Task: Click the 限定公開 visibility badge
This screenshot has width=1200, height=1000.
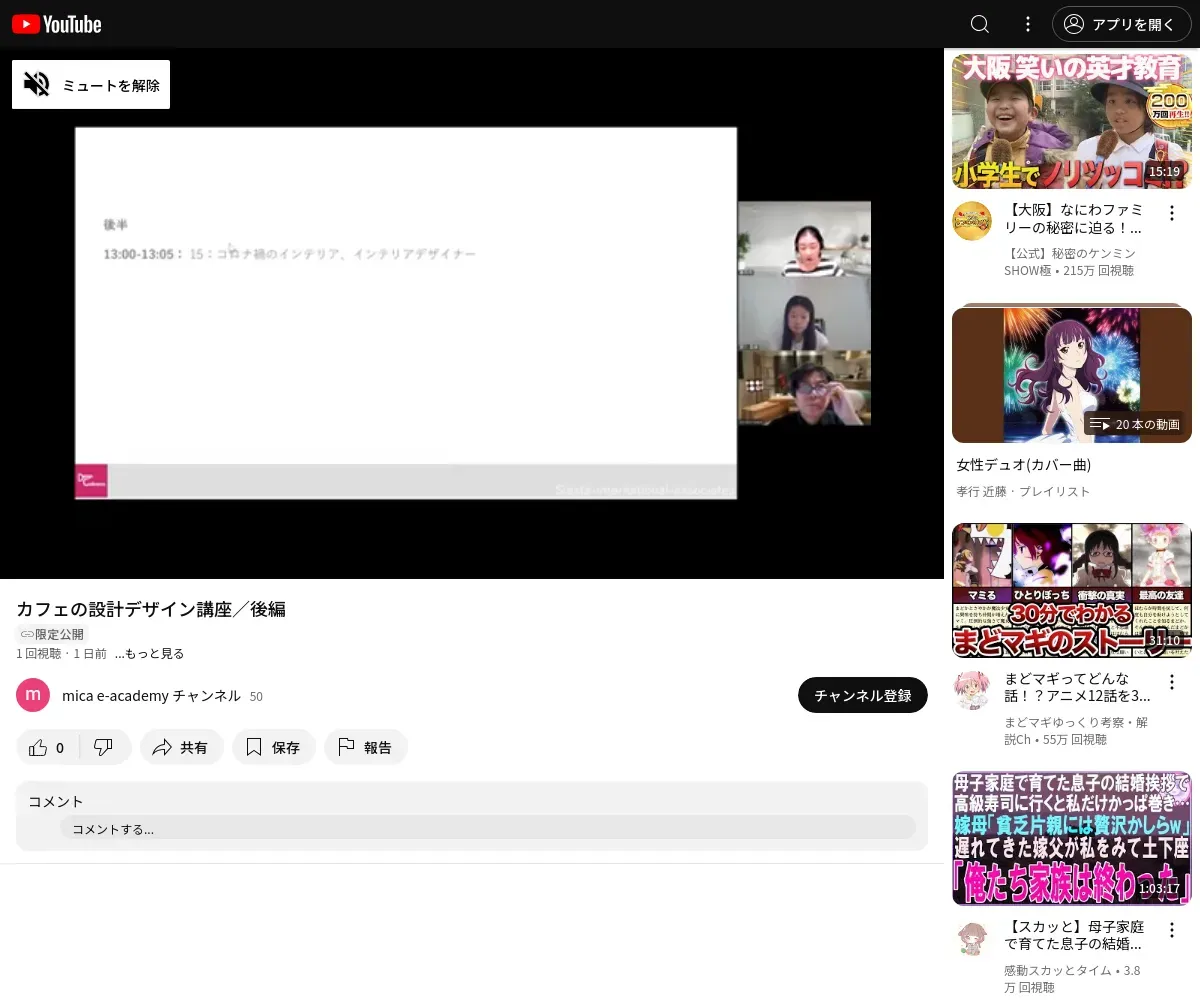Action: (52, 634)
